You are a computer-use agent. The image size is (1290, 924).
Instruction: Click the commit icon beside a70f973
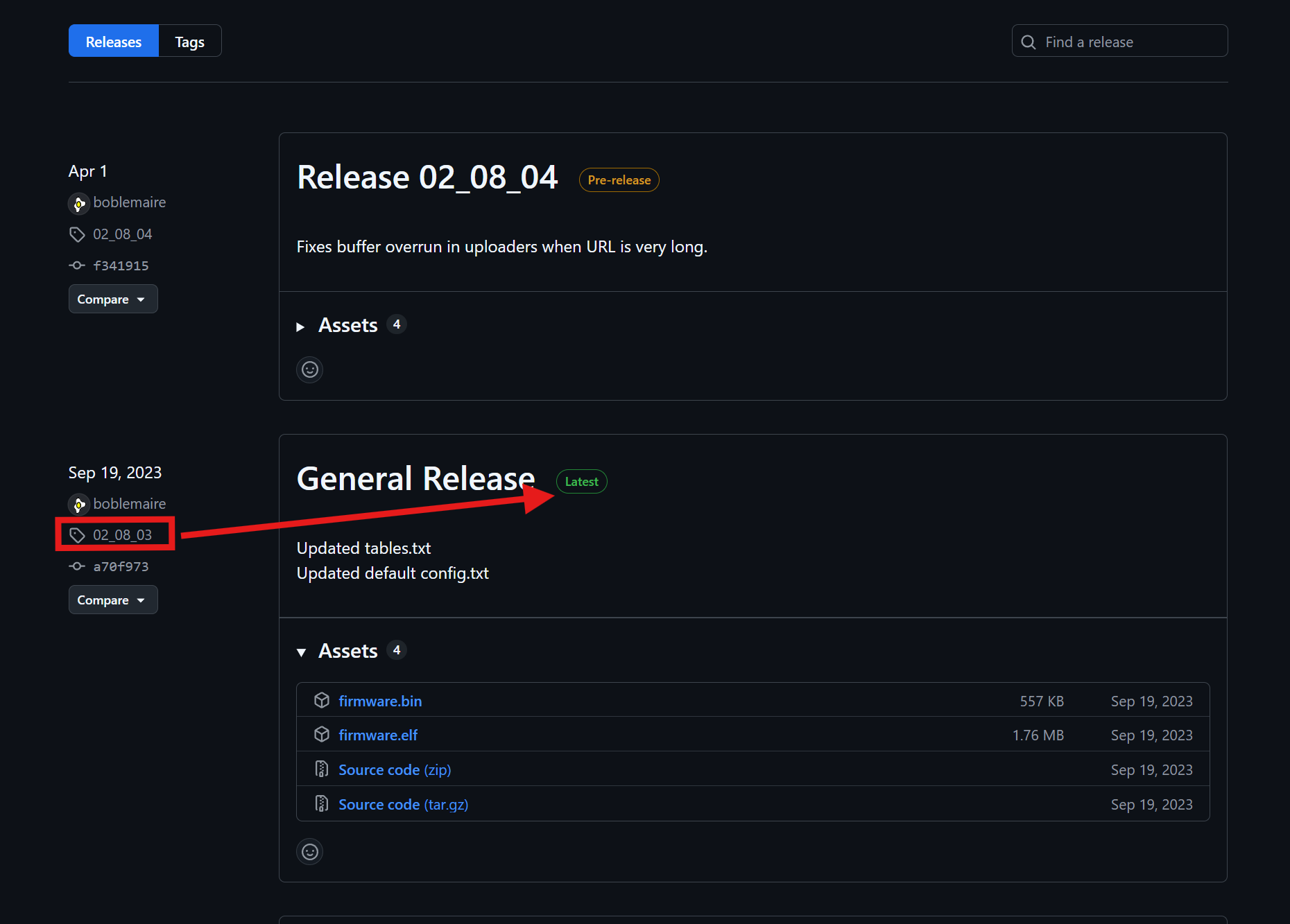pos(77,566)
